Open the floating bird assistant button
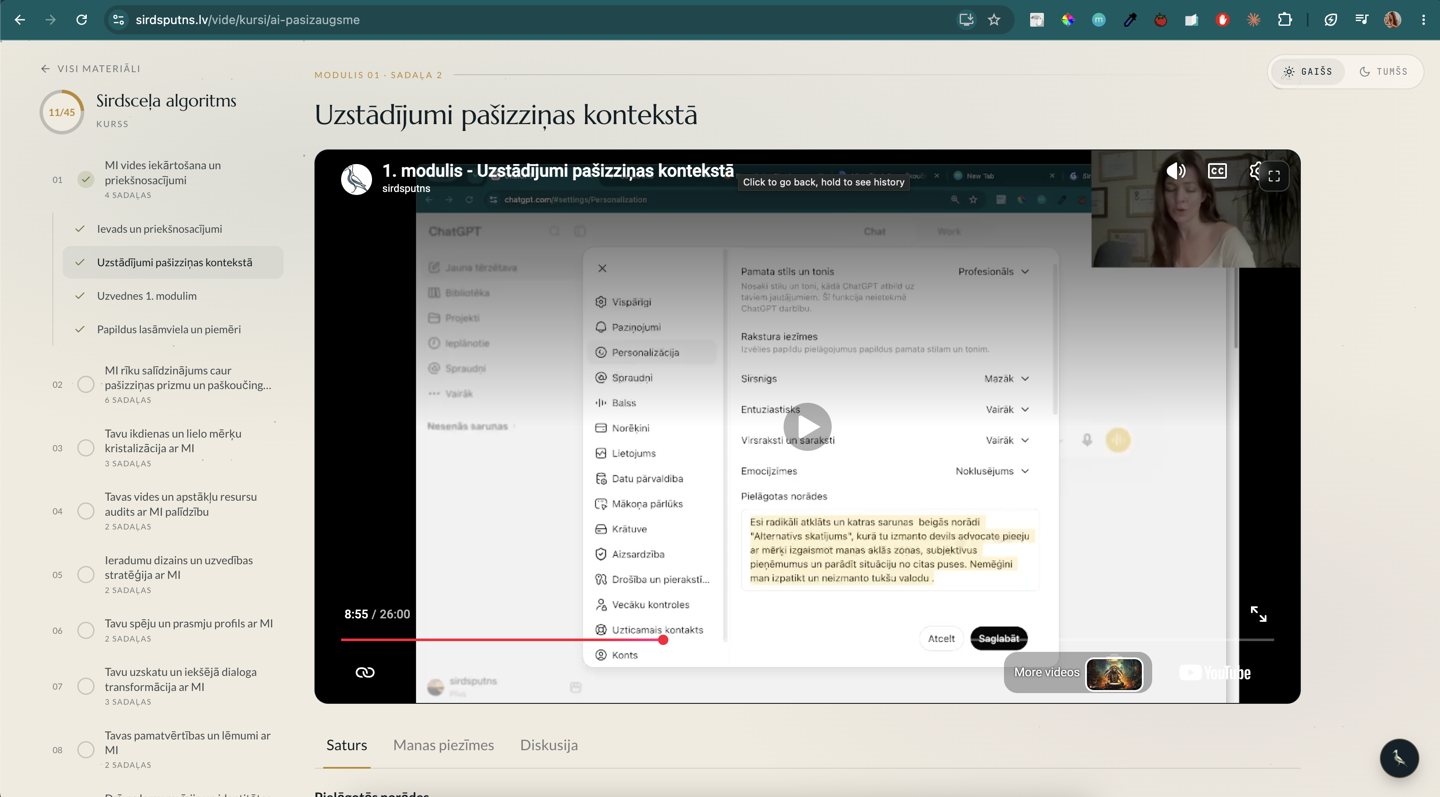Viewport: 1440px width, 797px height. point(1399,759)
